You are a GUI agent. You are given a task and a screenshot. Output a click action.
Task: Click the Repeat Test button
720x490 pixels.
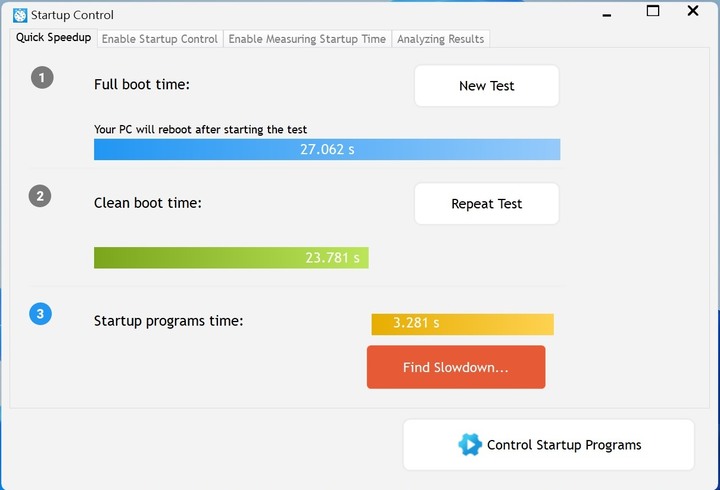[x=487, y=204]
